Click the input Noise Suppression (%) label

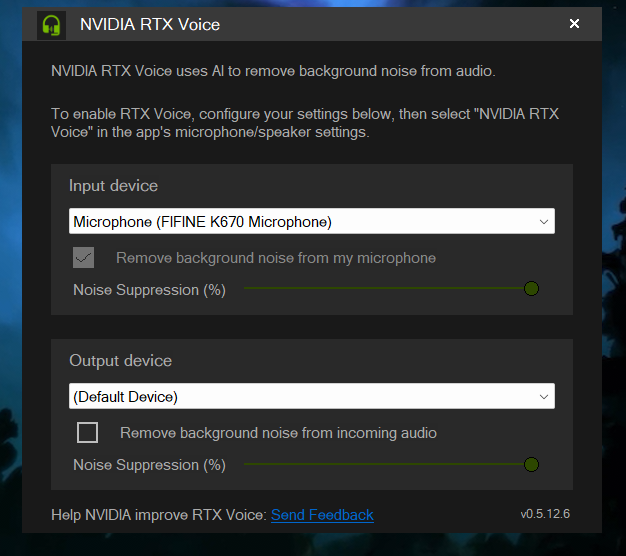(x=149, y=290)
